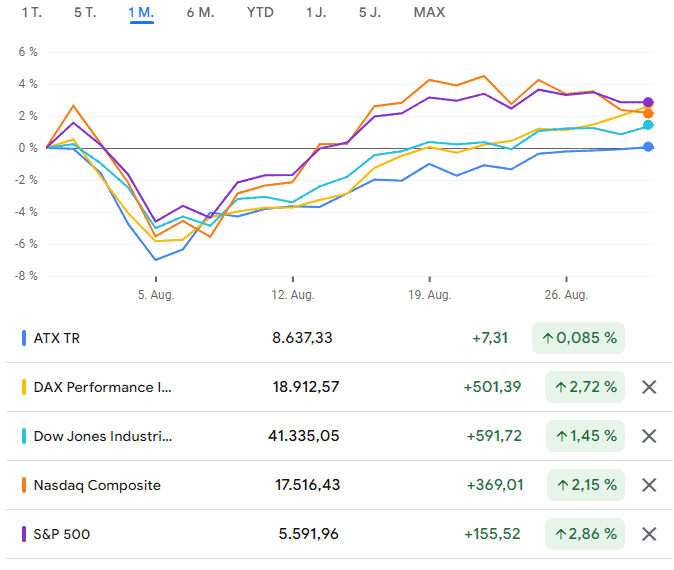
Task: Click the -4 % y-axis label
Action: pos(26,212)
